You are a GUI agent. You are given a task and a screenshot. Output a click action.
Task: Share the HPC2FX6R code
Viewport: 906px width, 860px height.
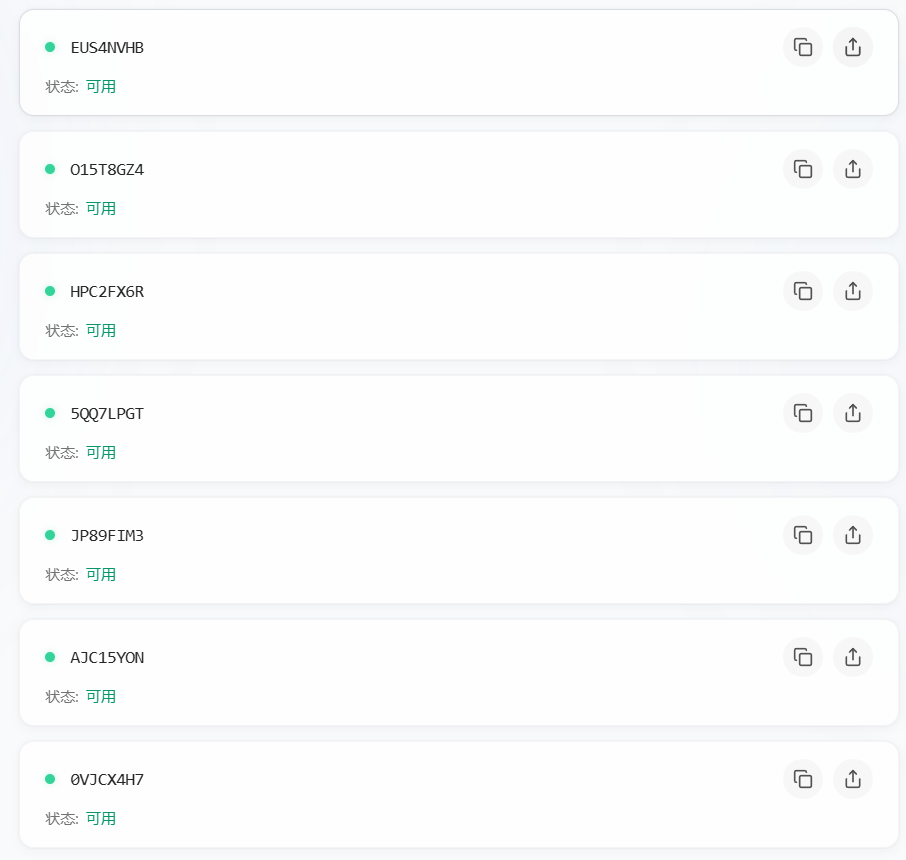[853, 291]
